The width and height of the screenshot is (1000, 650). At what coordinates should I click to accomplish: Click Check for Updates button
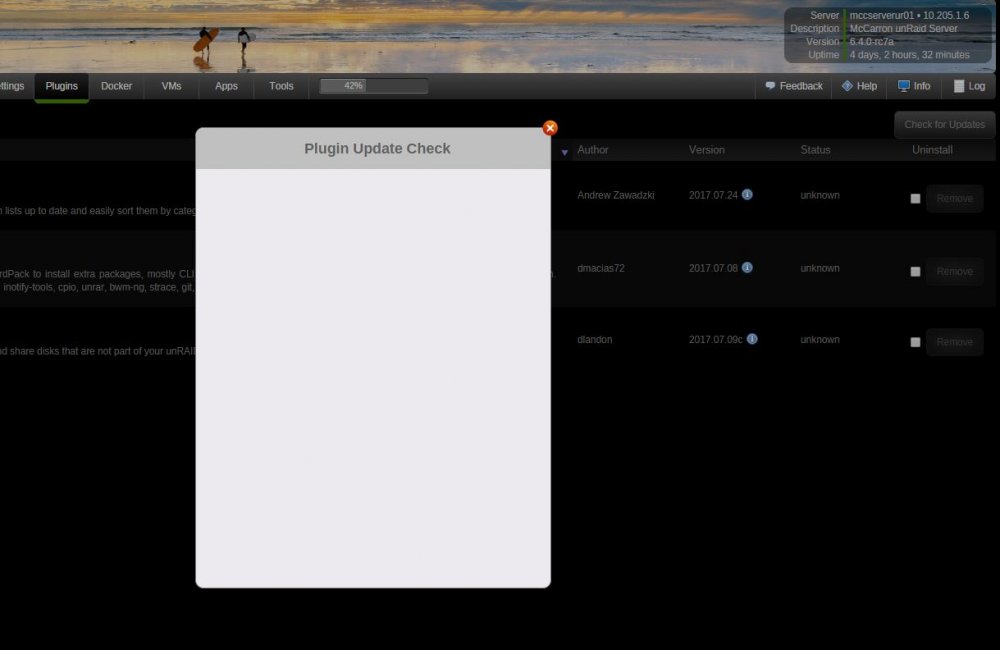pyautogui.click(x=945, y=124)
